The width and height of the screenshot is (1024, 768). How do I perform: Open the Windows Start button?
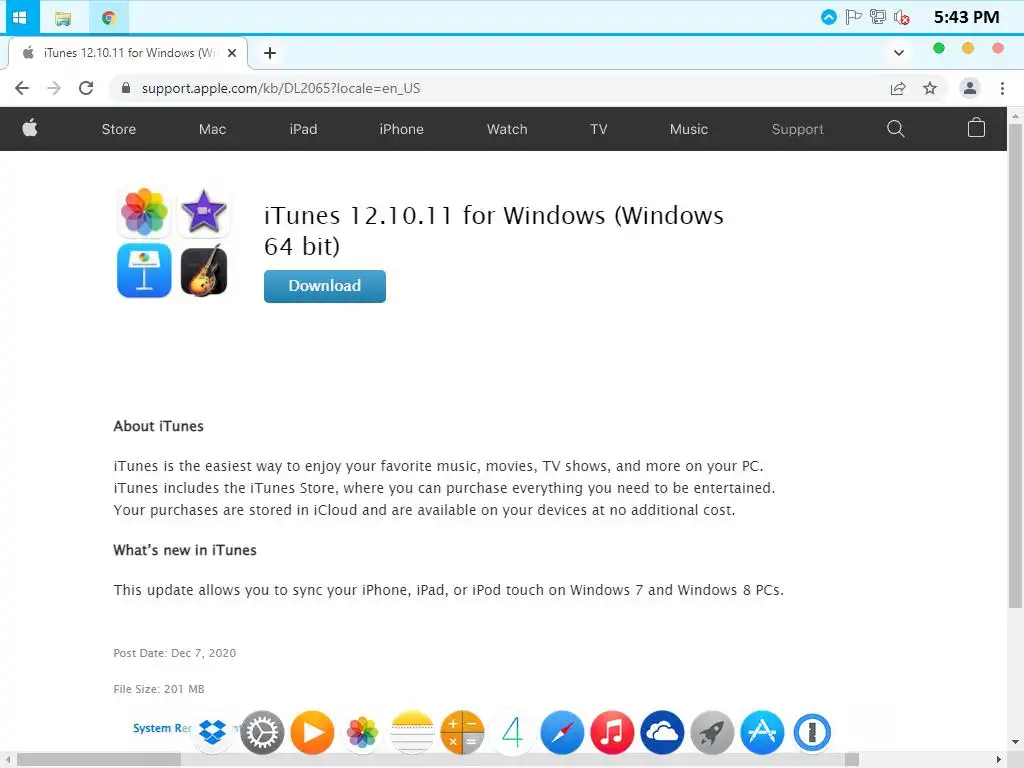coord(20,17)
